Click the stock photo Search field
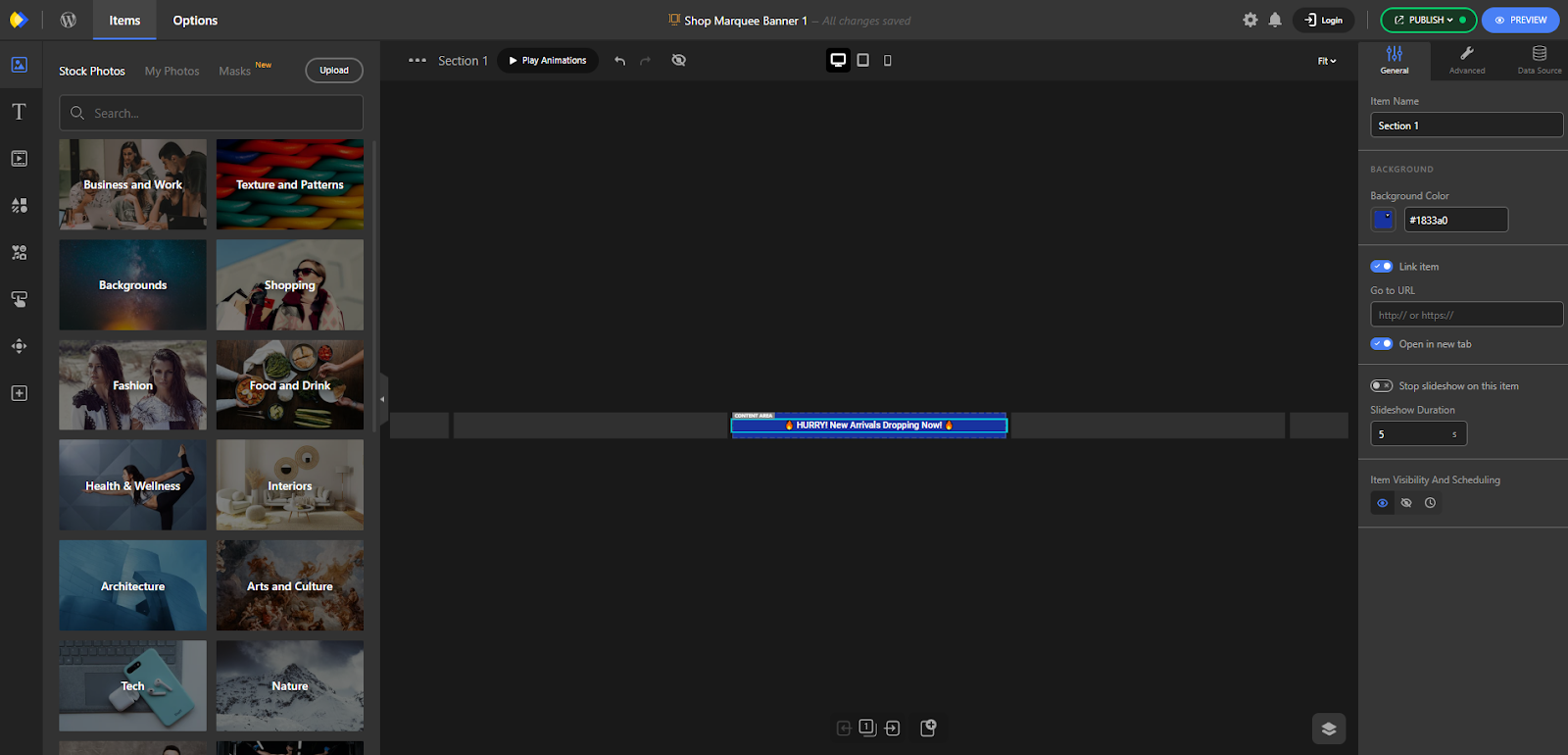The height and width of the screenshot is (755, 1568). 211,113
